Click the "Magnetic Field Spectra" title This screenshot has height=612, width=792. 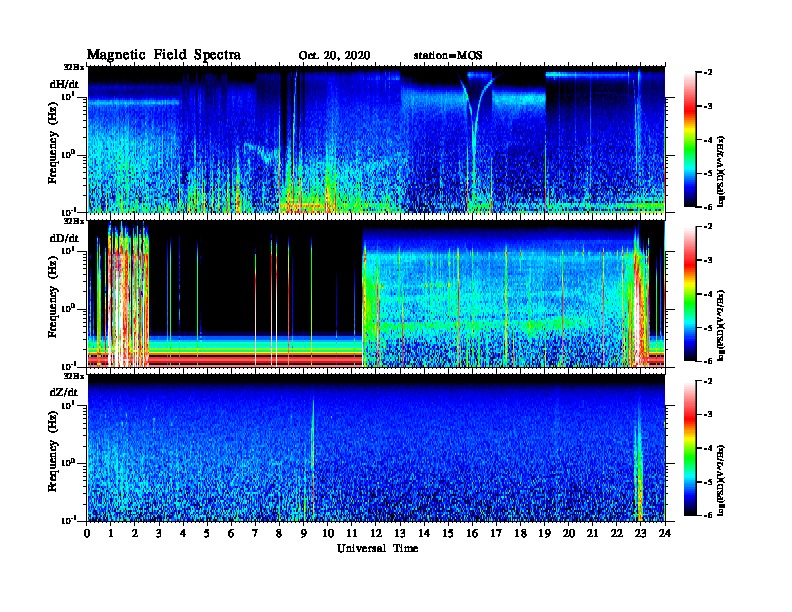click(x=164, y=55)
